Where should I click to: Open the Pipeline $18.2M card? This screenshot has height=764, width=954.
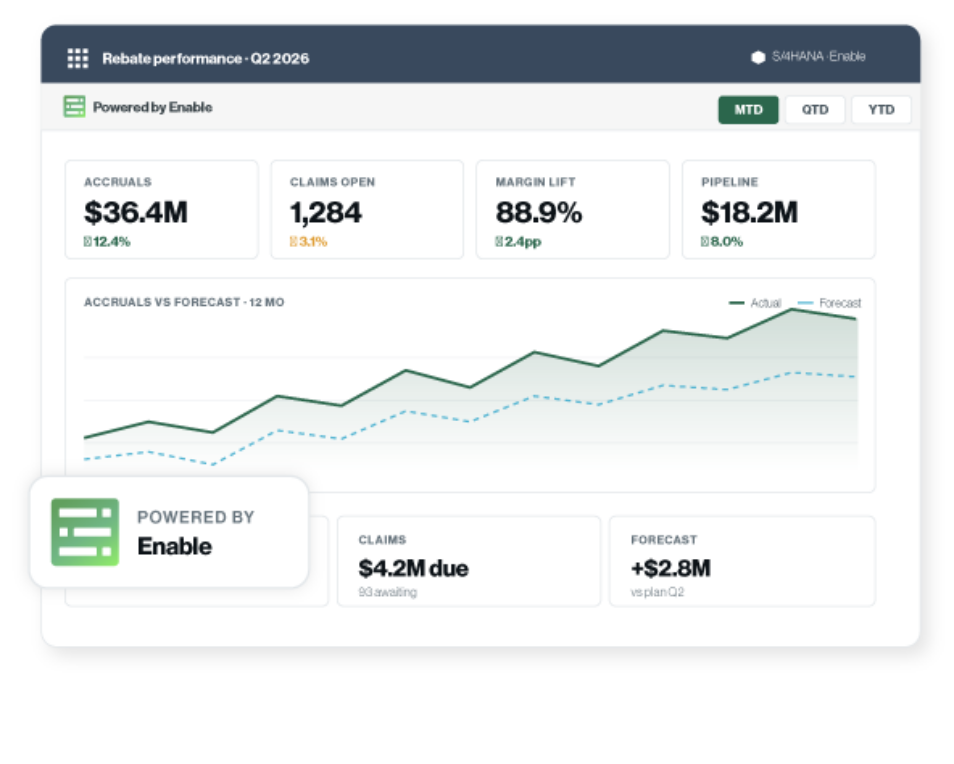(779, 210)
